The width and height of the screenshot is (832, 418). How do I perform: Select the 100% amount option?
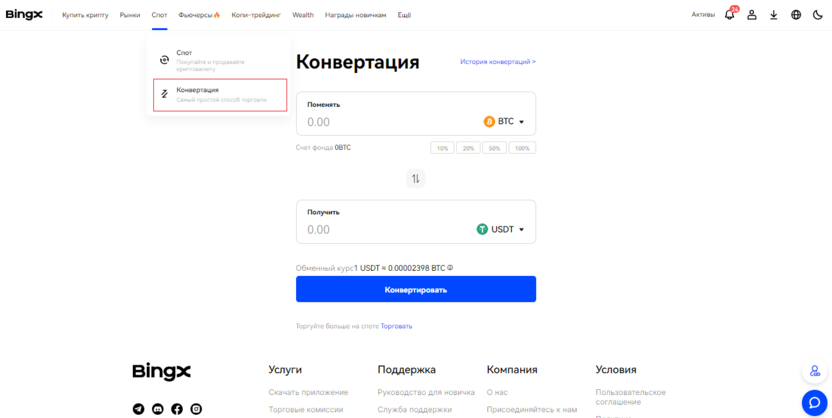[x=522, y=148]
